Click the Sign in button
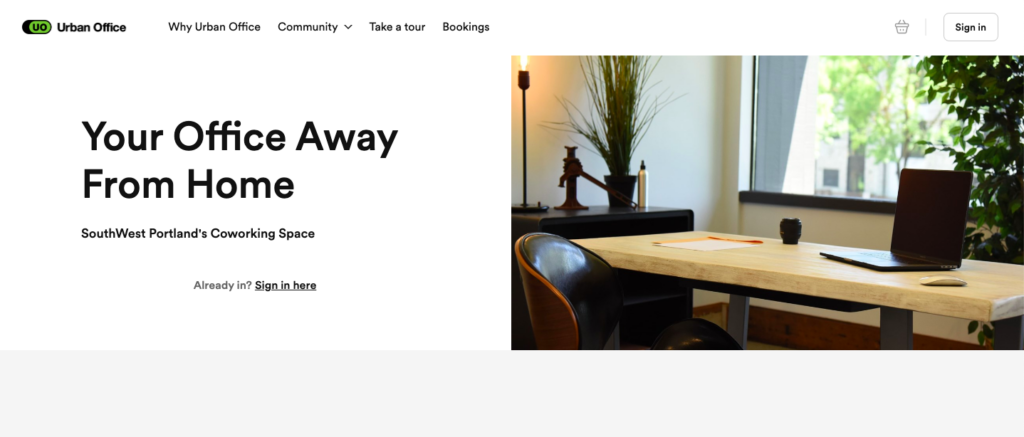This screenshot has height=437, width=1024. point(970,27)
